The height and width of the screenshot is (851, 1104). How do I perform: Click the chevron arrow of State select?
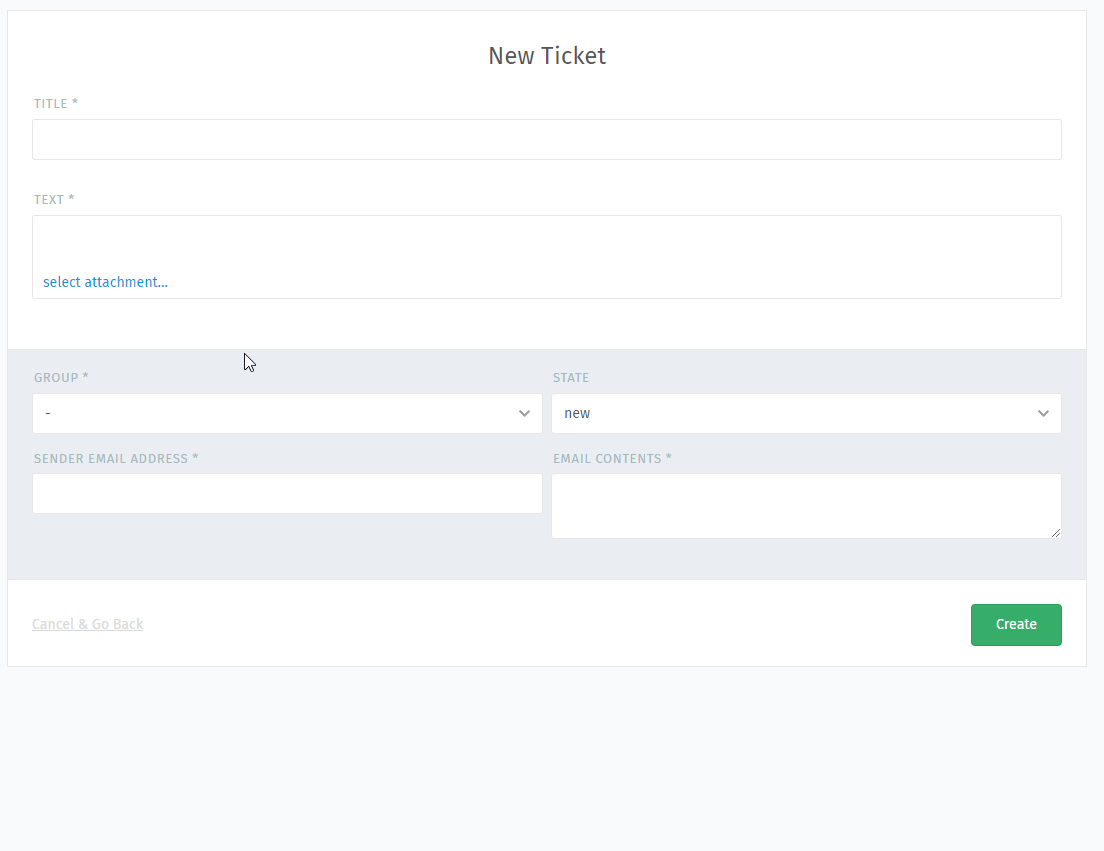tap(1043, 413)
